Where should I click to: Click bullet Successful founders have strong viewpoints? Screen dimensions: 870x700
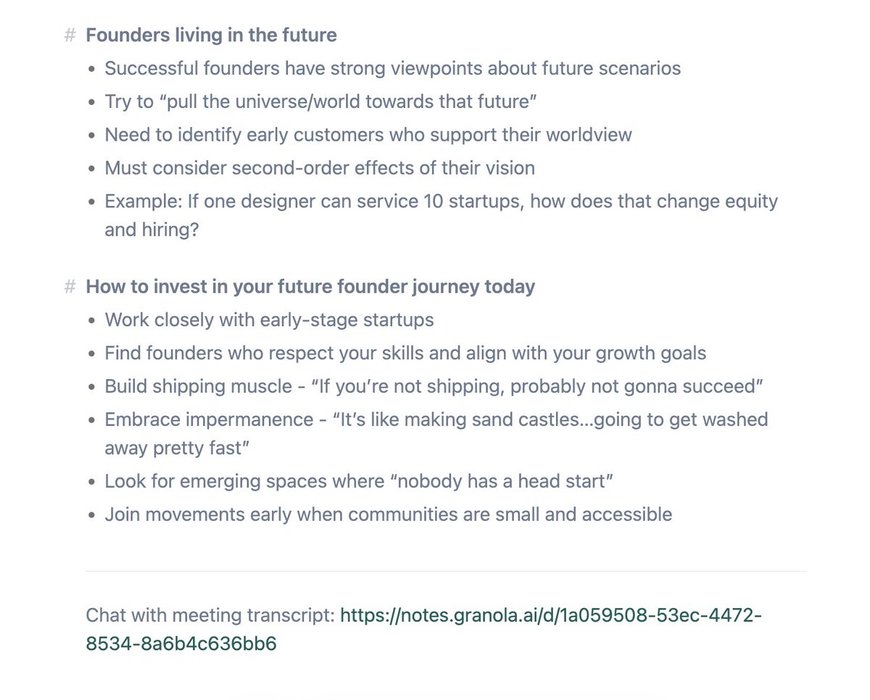(392, 68)
